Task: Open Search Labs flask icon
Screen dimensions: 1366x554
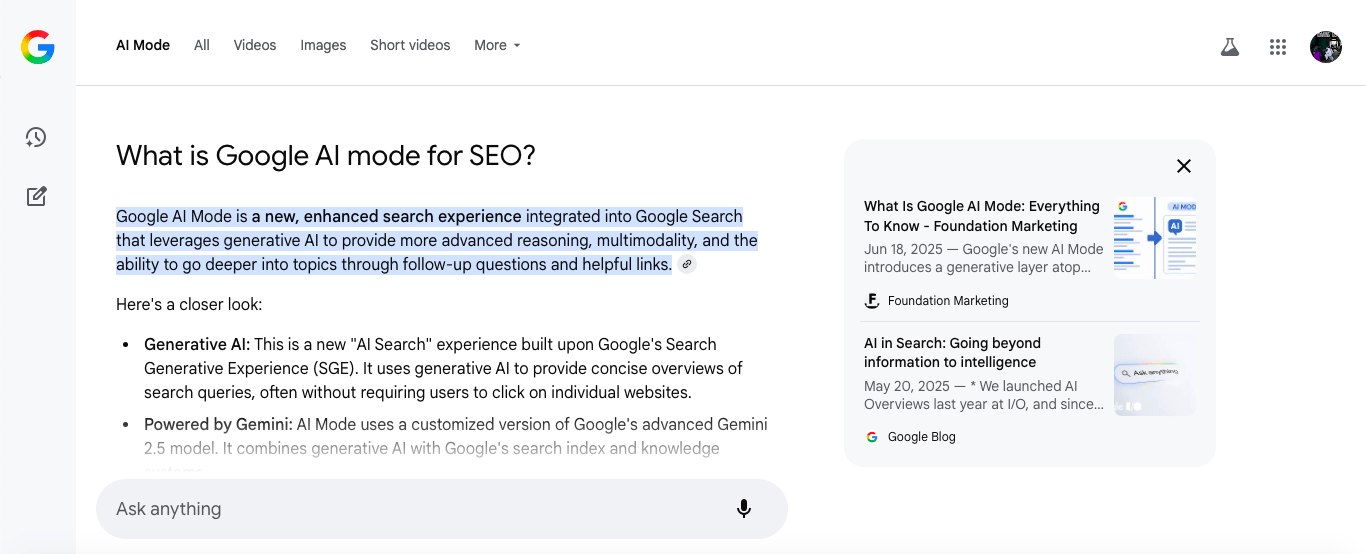Action: pos(1230,46)
